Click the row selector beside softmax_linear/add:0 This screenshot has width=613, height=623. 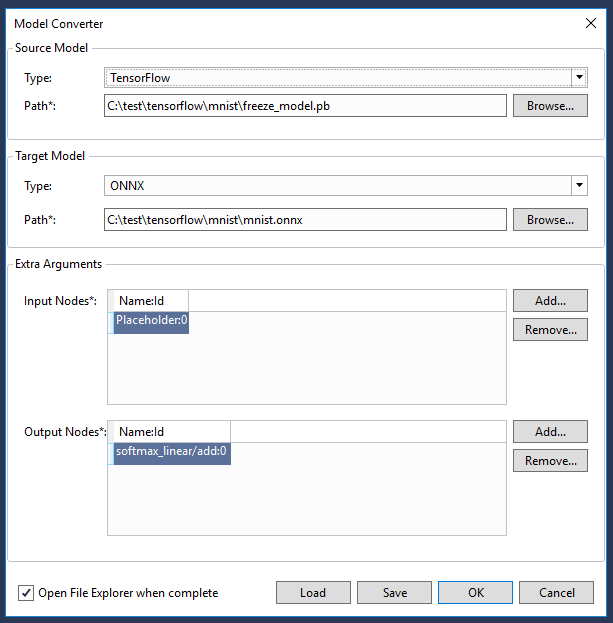coord(111,454)
